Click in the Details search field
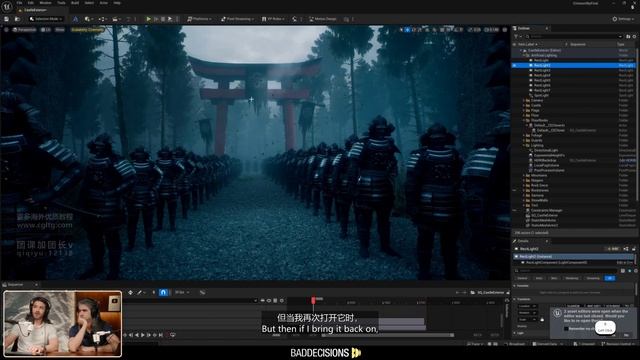The height and width of the screenshot is (360, 640). pos(567,271)
